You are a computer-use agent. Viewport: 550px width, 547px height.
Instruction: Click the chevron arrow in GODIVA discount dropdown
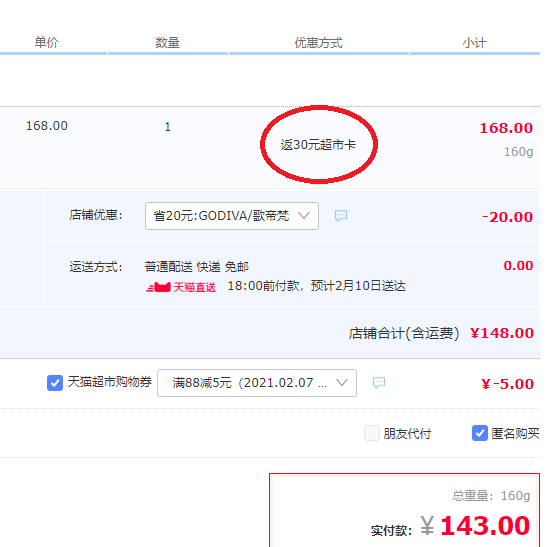[x=304, y=215]
